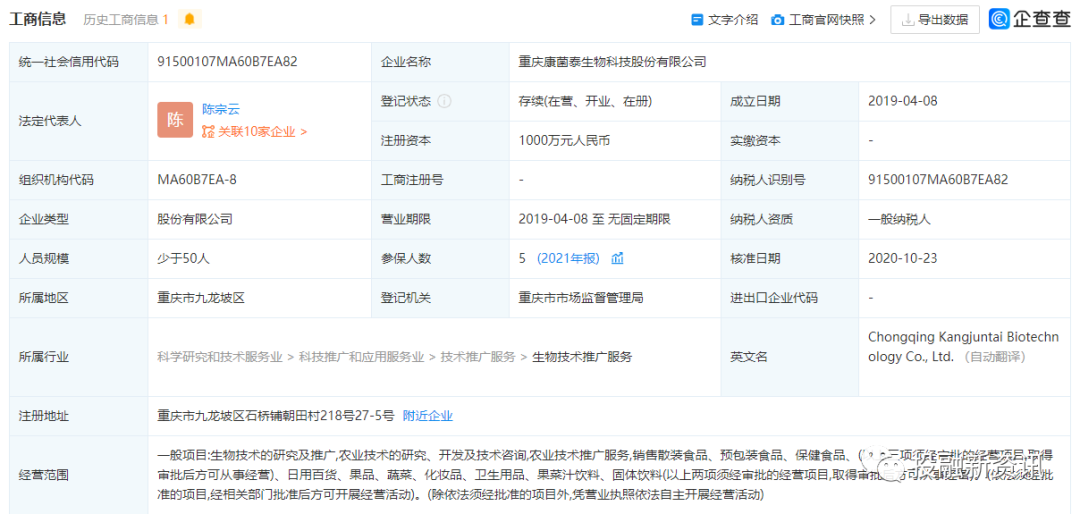Click the 陈 avatar thumbnail

click(x=175, y=119)
